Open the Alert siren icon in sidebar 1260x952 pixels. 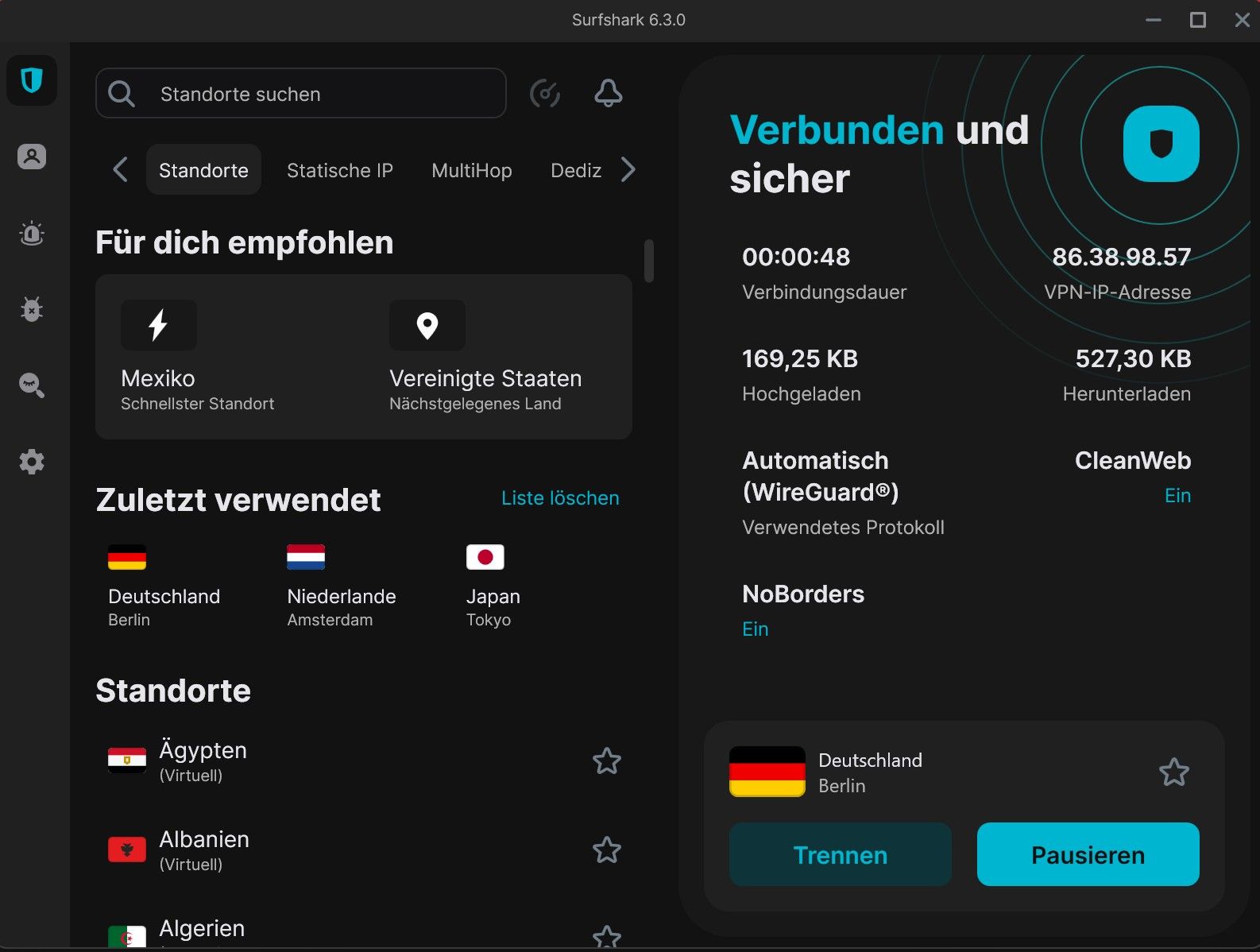pyautogui.click(x=32, y=233)
